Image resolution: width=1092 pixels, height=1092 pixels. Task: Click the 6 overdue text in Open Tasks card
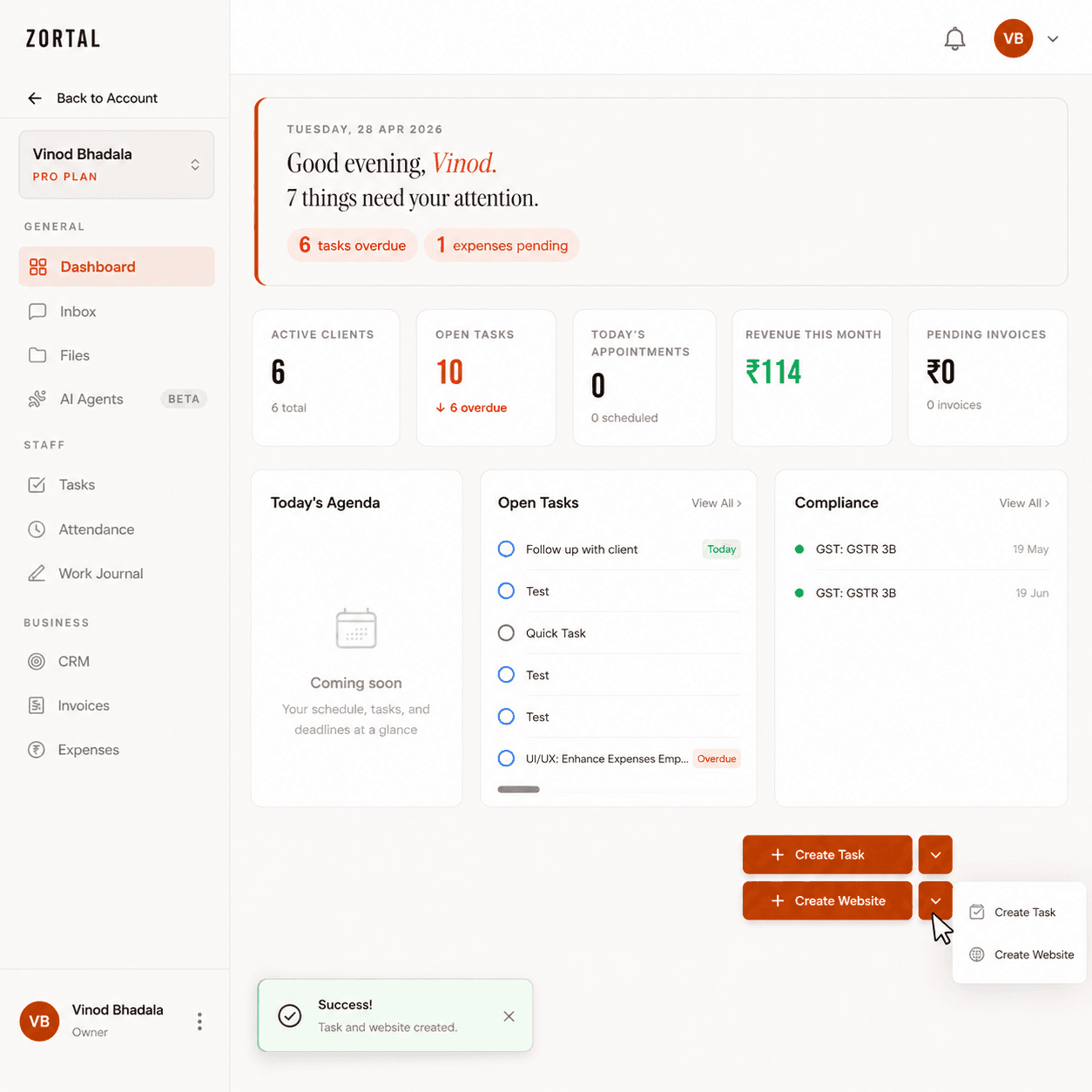(471, 408)
